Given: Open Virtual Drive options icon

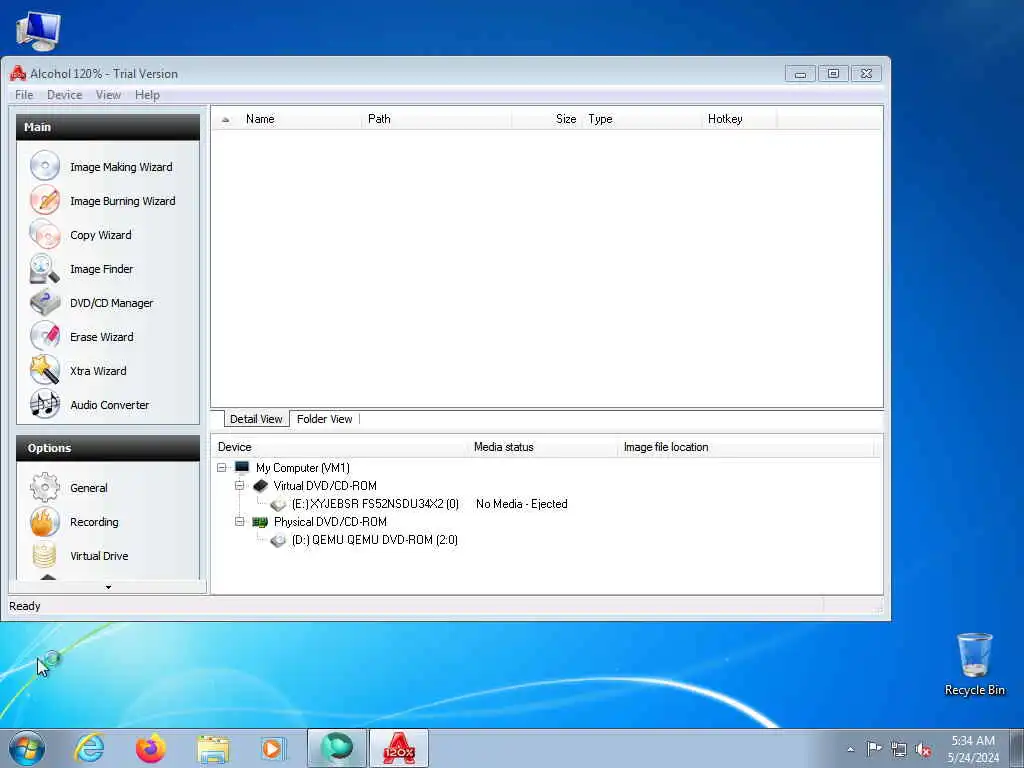Looking at the screenshot, I should (44, 555).
